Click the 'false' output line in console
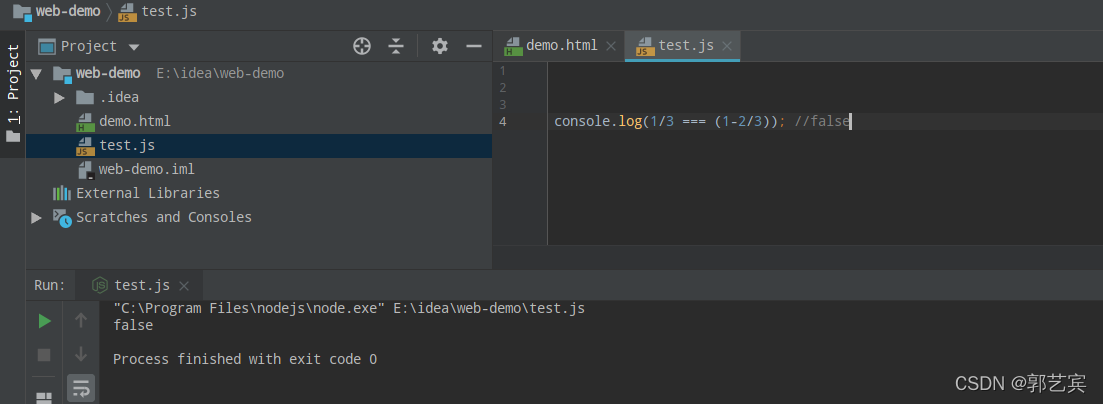 click(x=133, y=325)
